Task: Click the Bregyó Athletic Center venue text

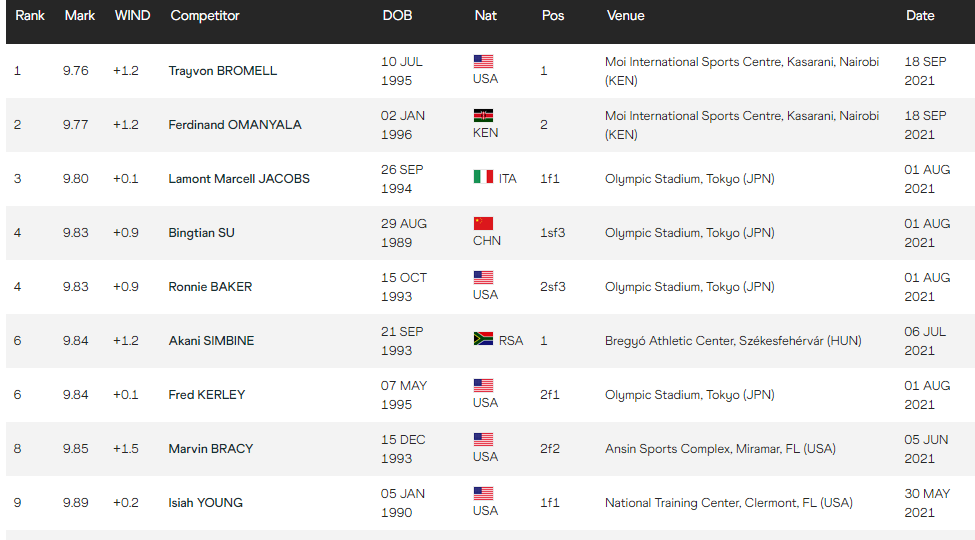Action: [x=732, y=341]
